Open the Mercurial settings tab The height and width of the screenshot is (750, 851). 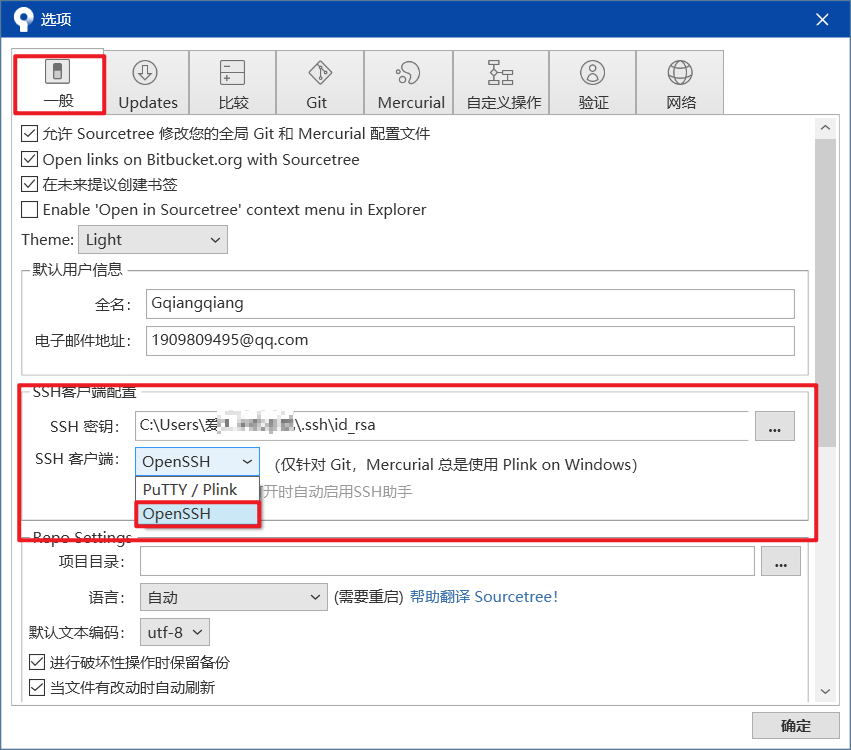(409, 82)
